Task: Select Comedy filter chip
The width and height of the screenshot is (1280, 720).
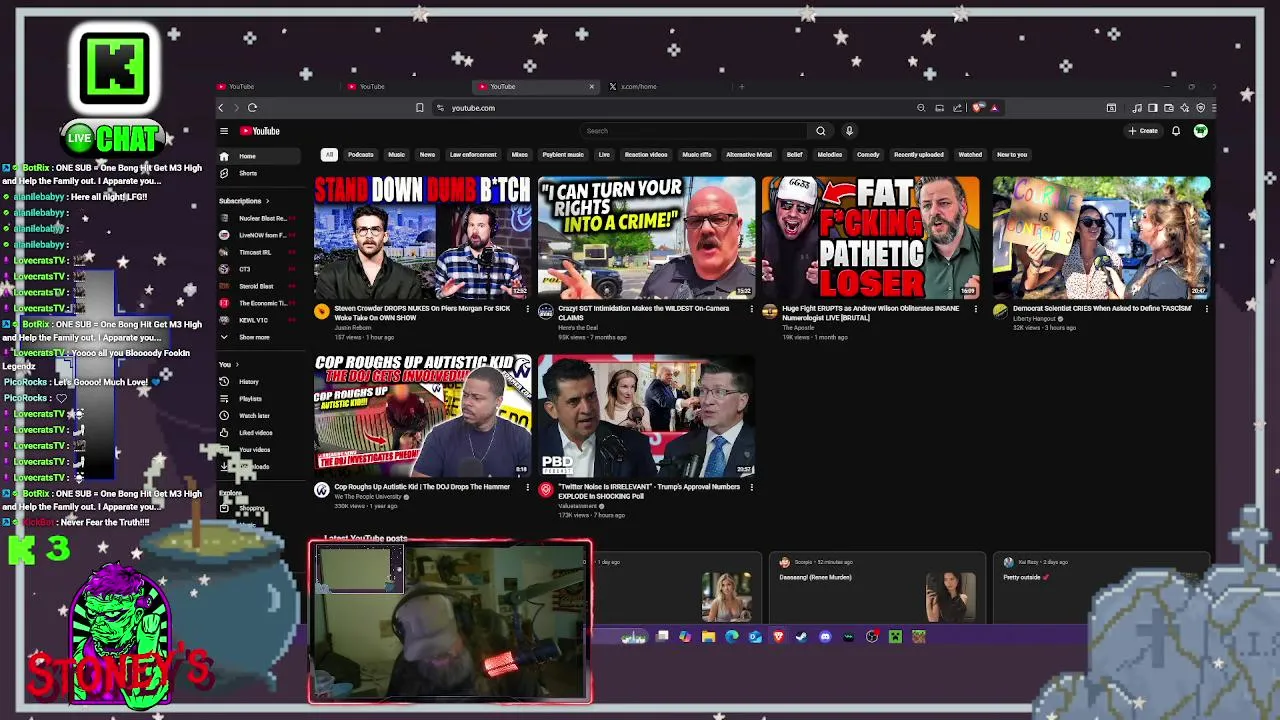Action: pos(868,155)
